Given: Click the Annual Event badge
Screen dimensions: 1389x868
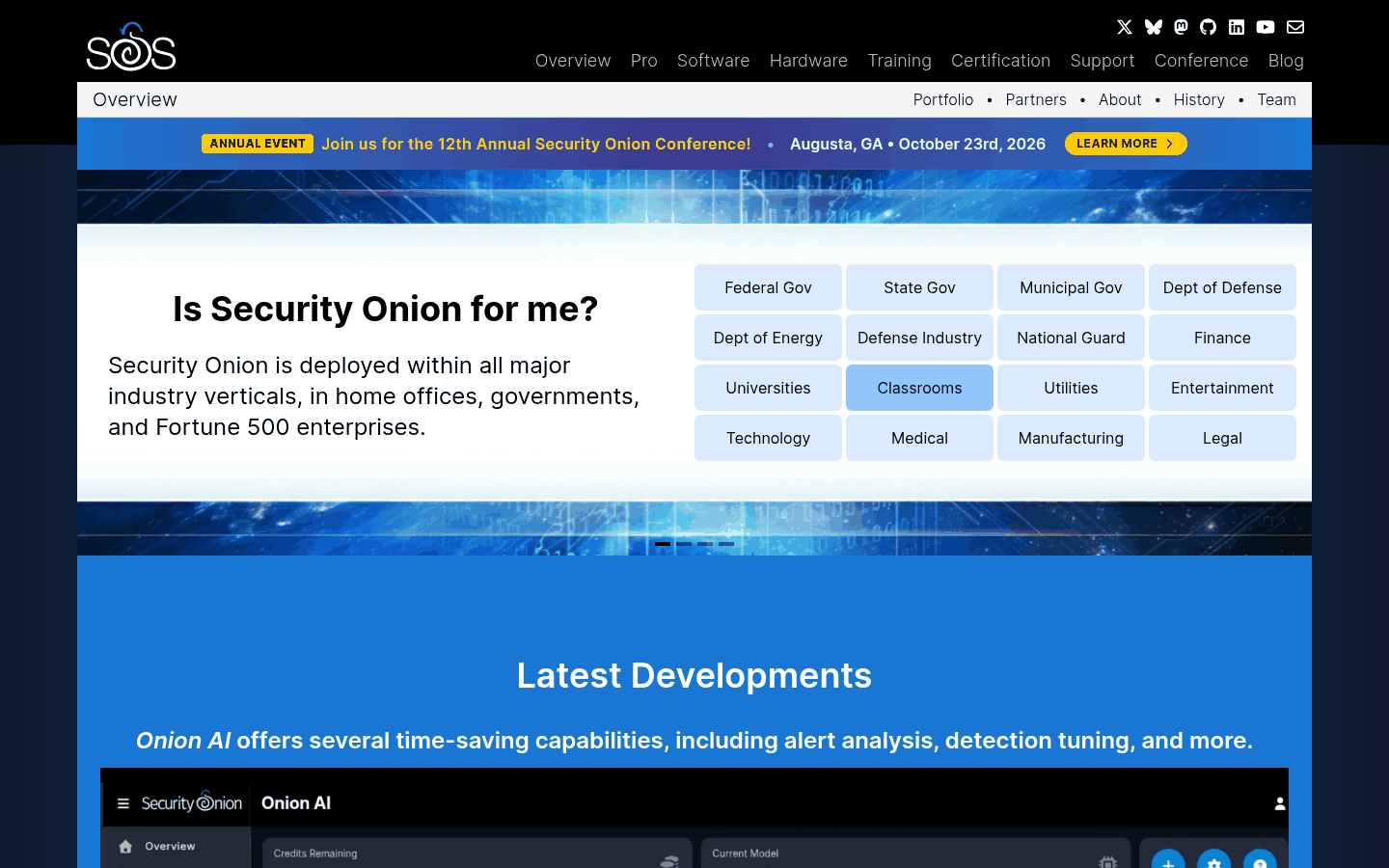Looking at the screenshot, I should (258, 144).
